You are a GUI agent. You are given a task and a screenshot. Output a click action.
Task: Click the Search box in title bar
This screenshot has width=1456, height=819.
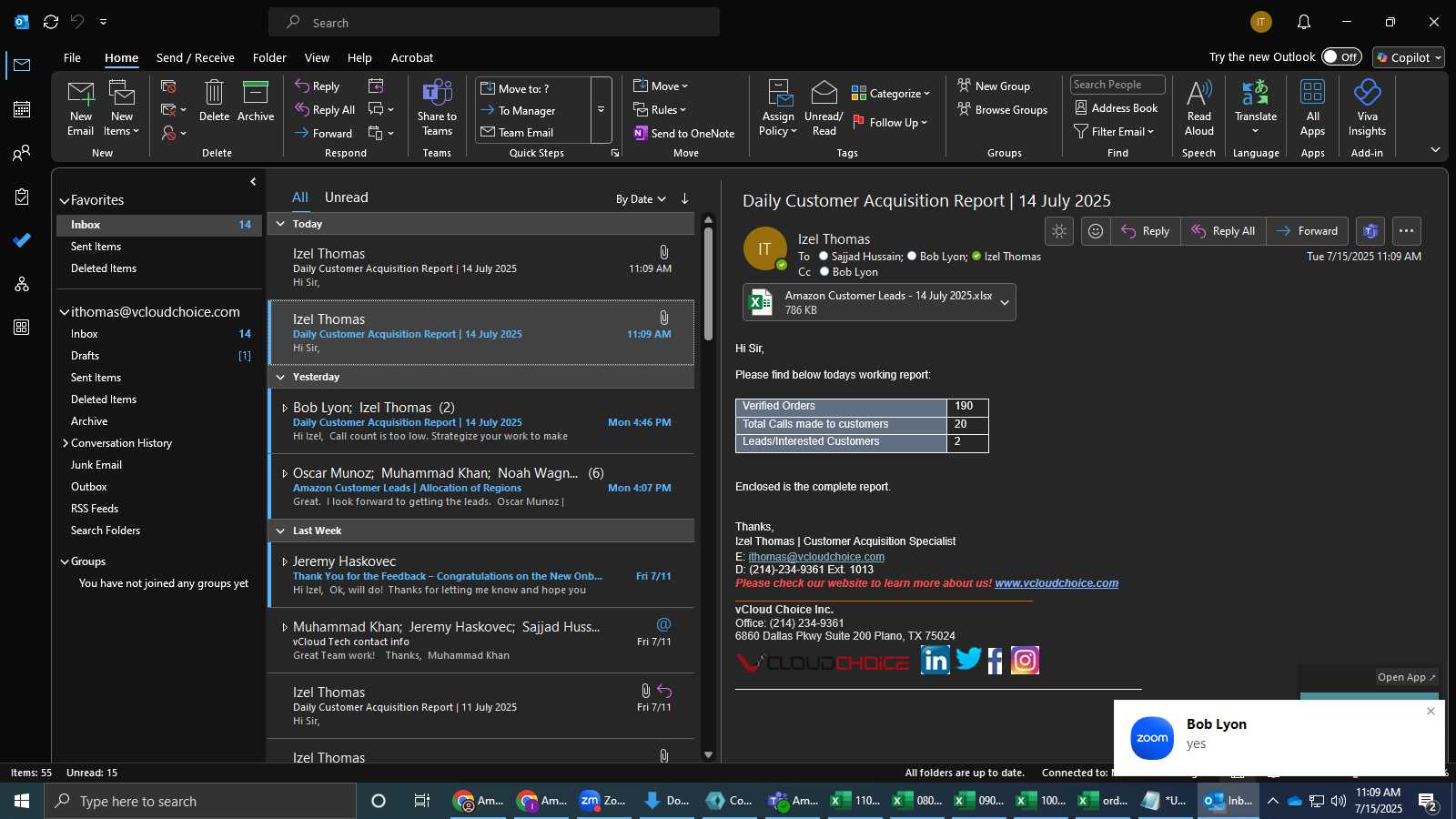[494, 23]
